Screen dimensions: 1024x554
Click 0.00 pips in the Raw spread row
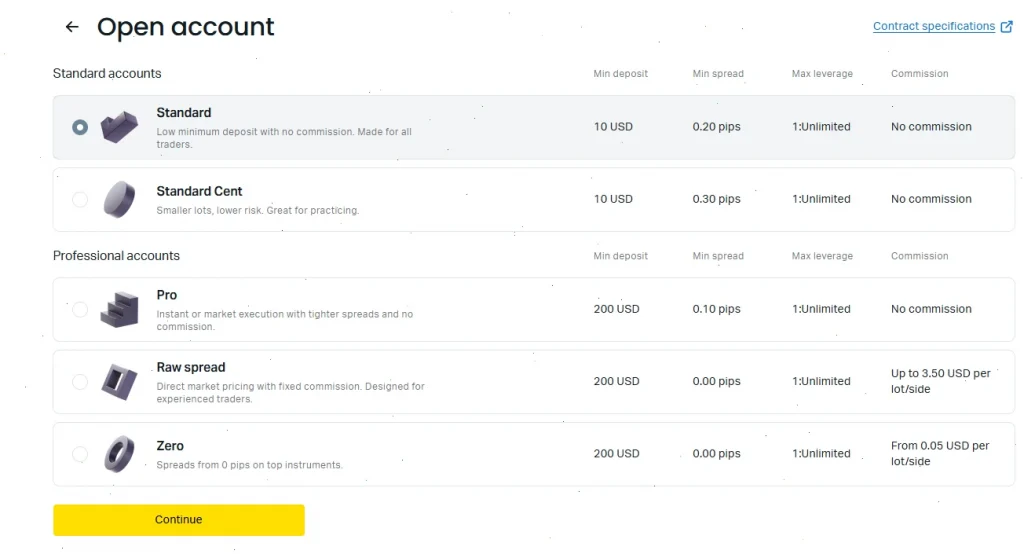click(716, 381)
